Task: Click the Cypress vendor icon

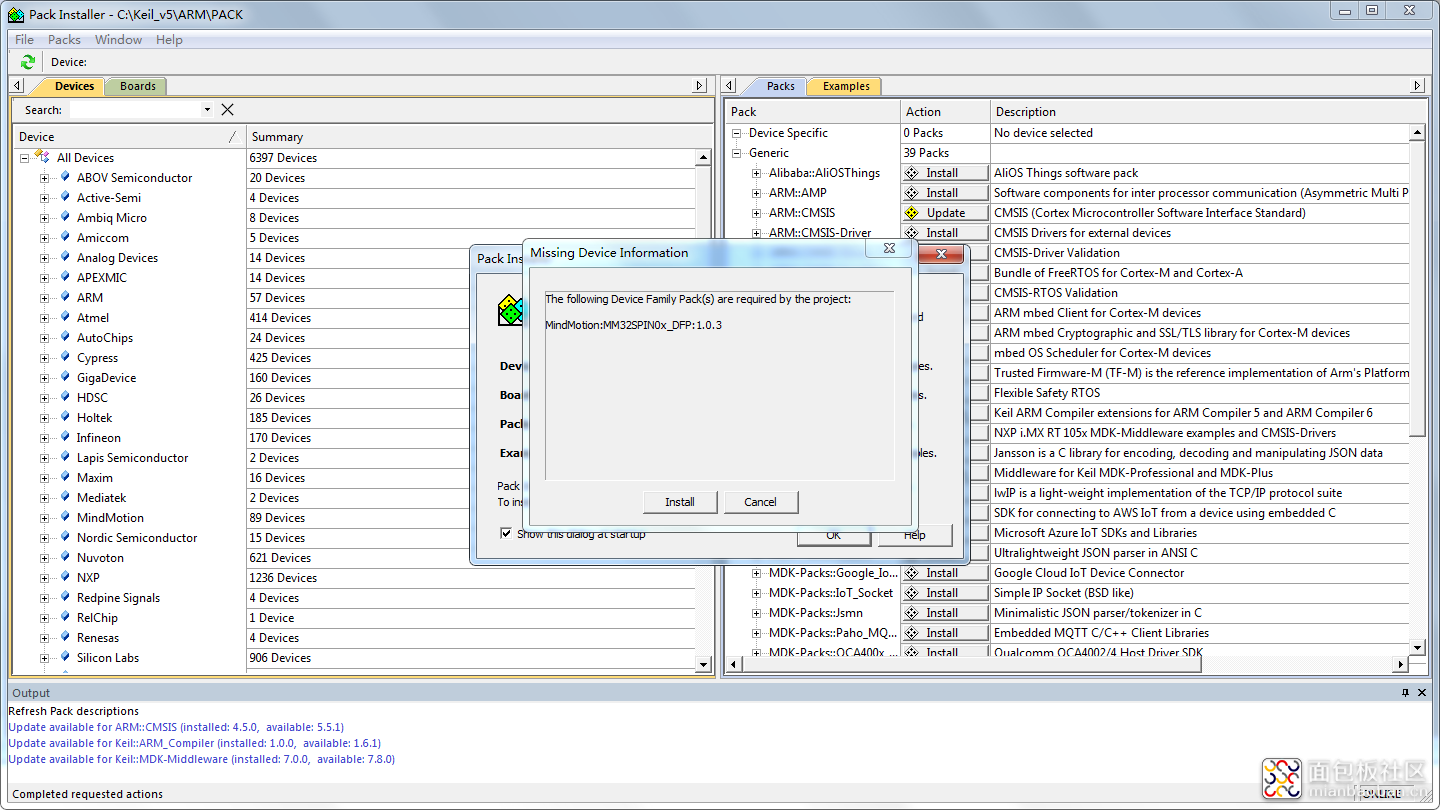Action: tap(65, 357)
